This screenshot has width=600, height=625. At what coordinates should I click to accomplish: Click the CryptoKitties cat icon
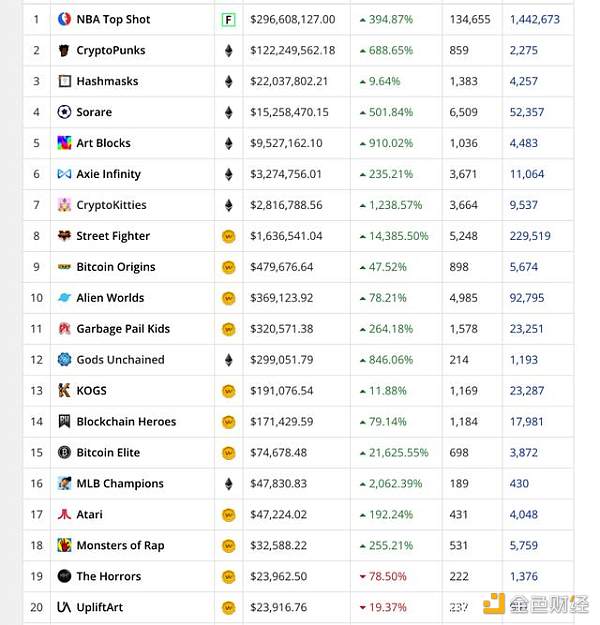click(x=65, y=205)
